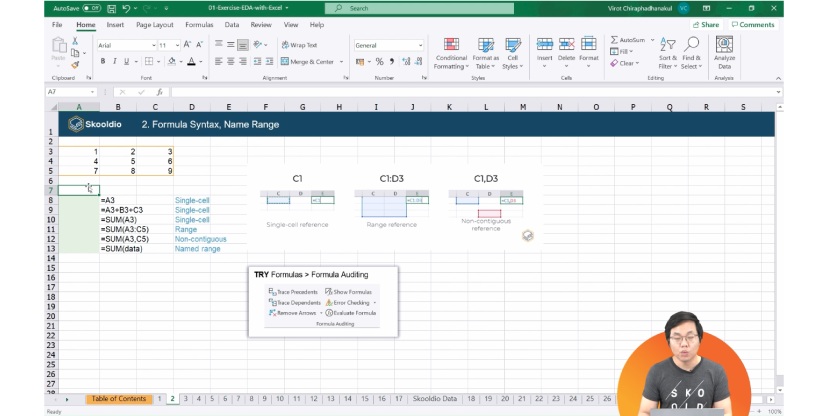Open Cell Styles gallery
The image size is (827, 416).
pyautogui.click(x=512, y=54)
